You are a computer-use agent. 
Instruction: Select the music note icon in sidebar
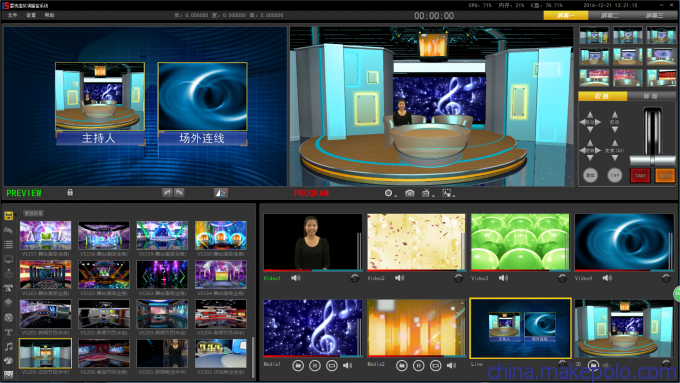click(x=8, y=346)
